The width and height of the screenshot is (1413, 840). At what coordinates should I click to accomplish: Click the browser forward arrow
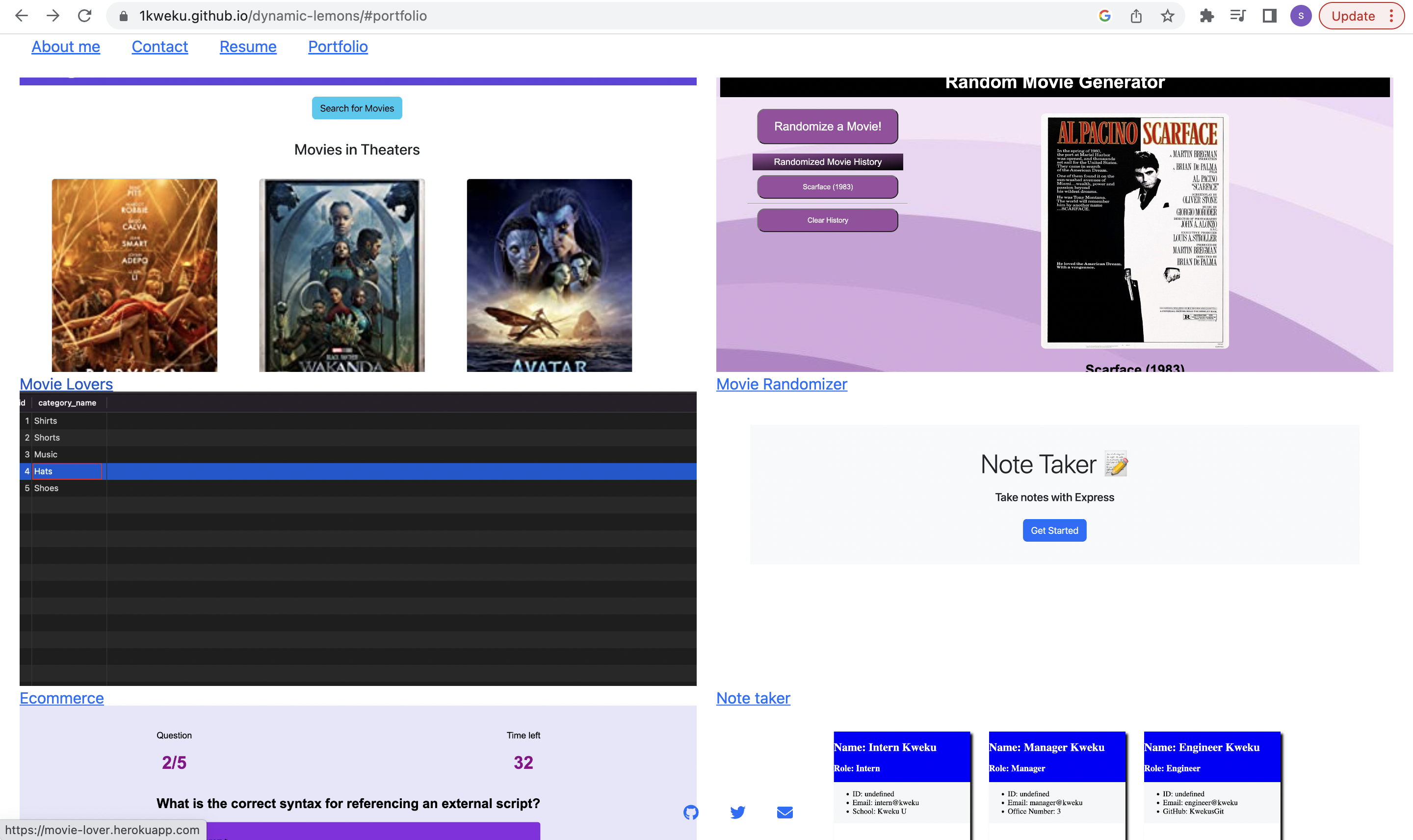53,16
